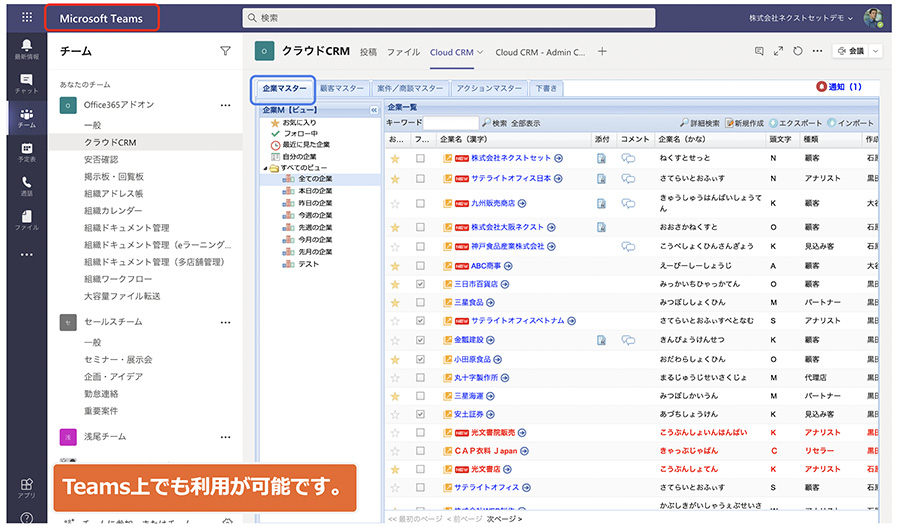Click 全部表示 show all link

tap(526, 123)
